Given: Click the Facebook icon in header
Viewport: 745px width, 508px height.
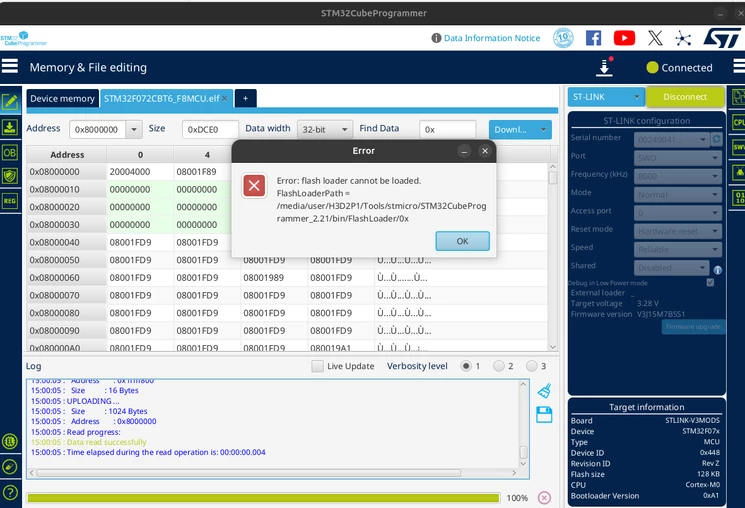Looking at the screenshot, I should (593, 38).
